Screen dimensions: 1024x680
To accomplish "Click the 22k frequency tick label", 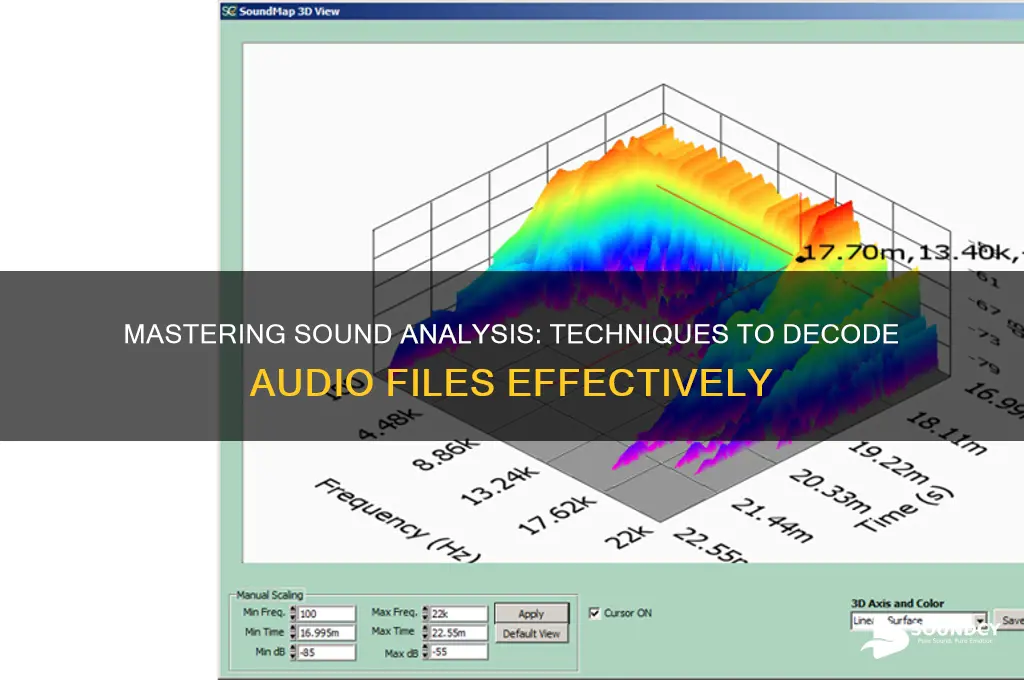I will point(628,537).
